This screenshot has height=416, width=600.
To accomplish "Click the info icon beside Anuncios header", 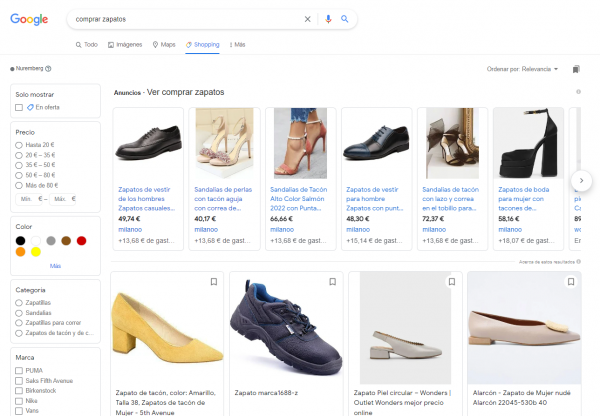I will click(578, 92).
